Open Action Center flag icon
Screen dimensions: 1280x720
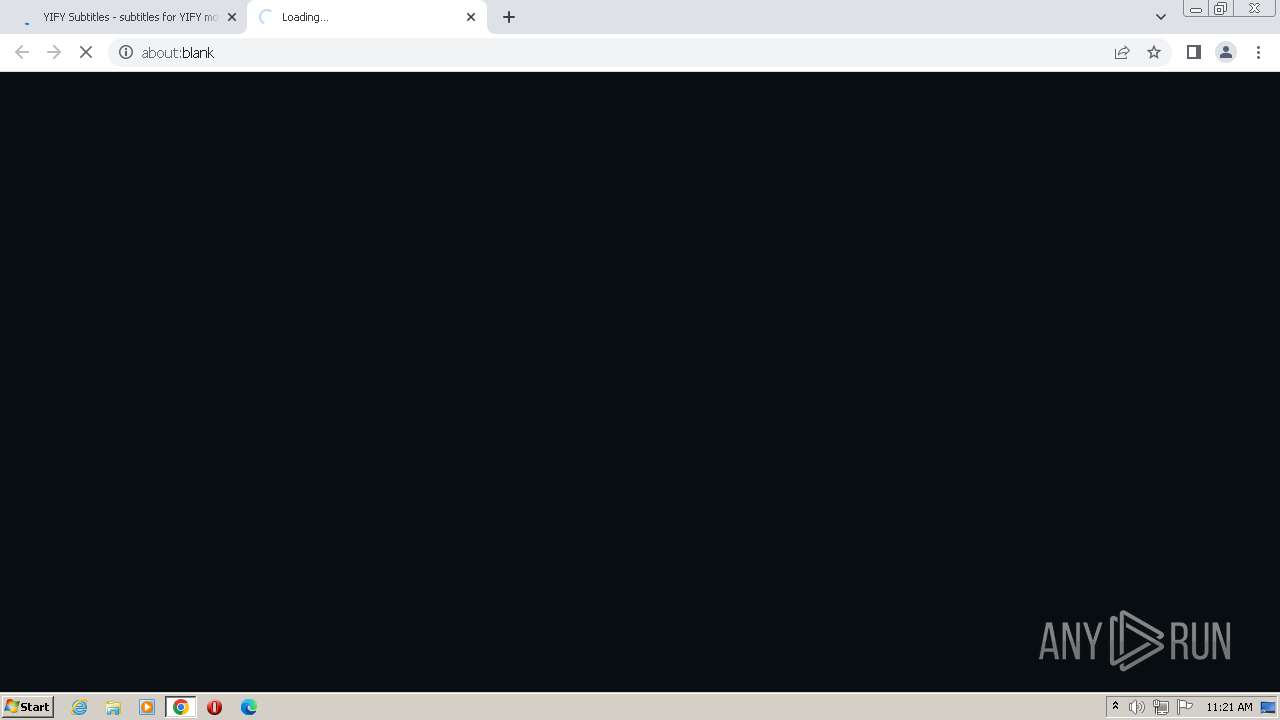(1185, 707)
